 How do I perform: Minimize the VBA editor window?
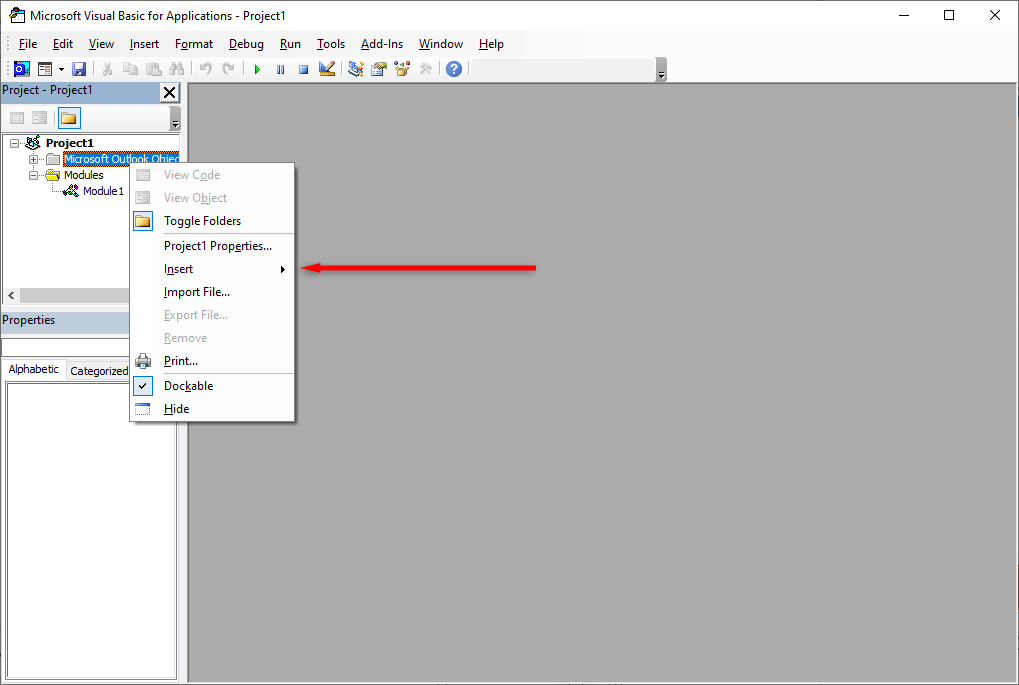(x=904, y=16)
